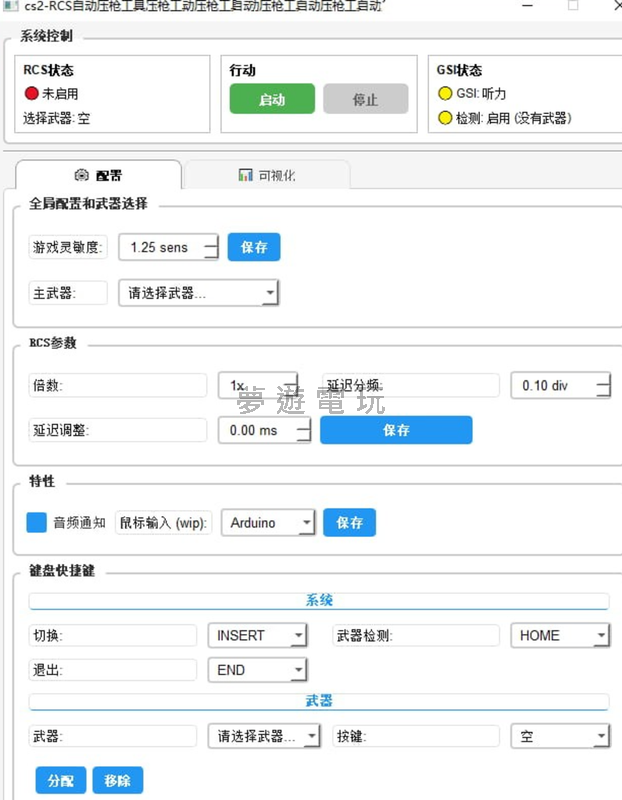Click the bar chart icon on 可视化 tab

pos(245,175)
